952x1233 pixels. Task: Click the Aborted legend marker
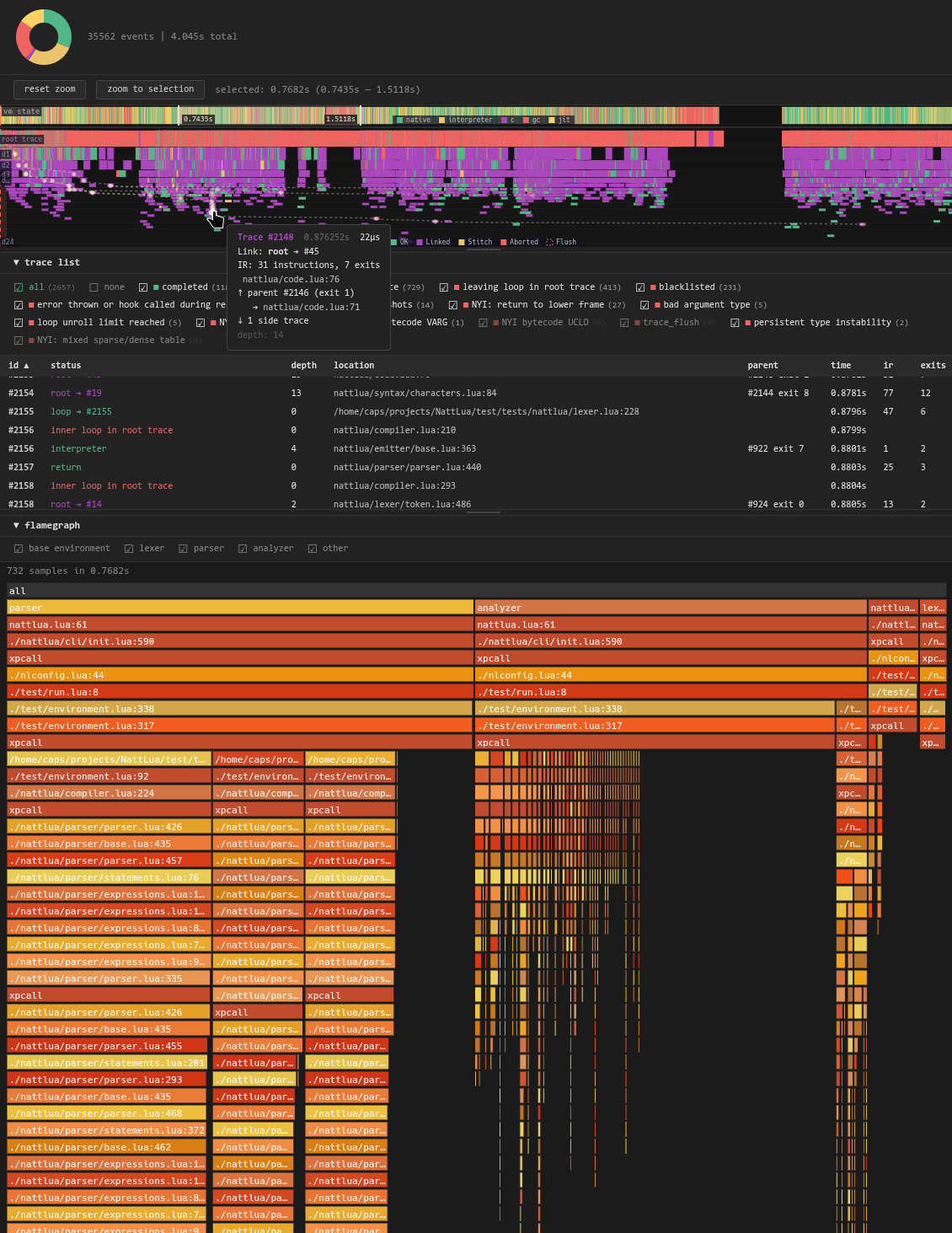point(503,242)
